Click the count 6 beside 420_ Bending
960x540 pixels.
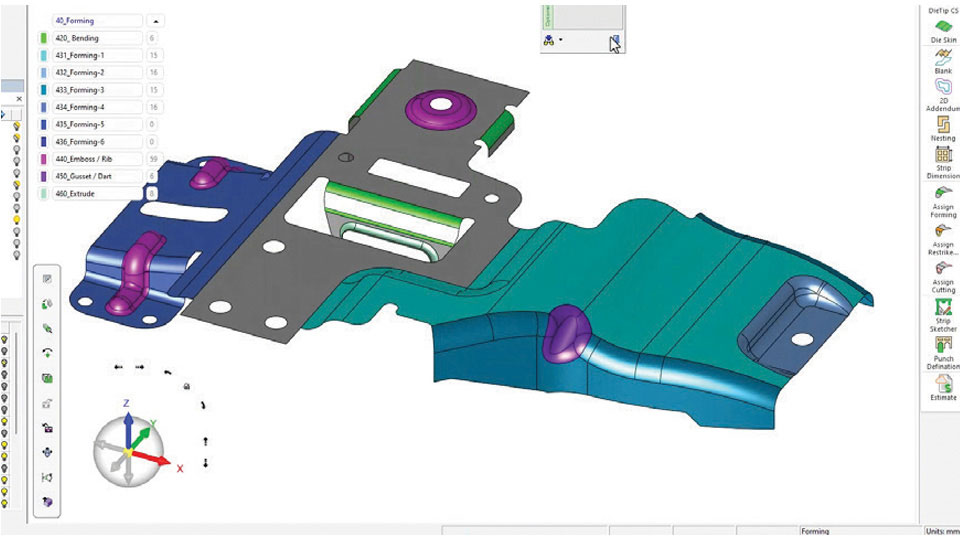pyautogui.click(x=152, y=38)
